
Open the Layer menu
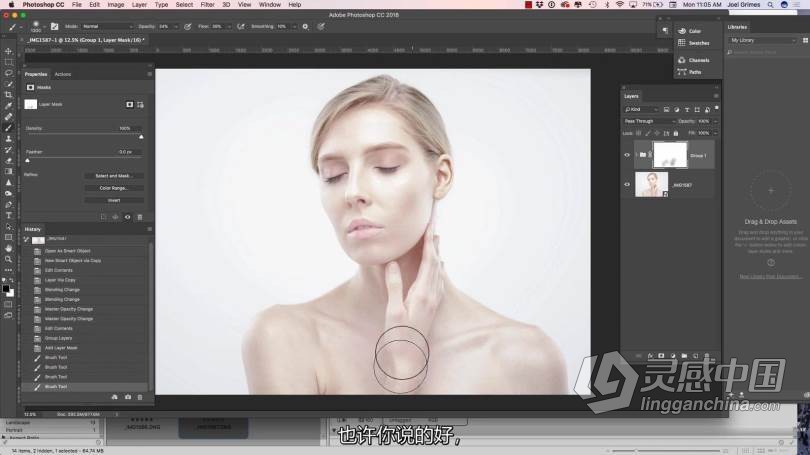click(x=139, y=5)
